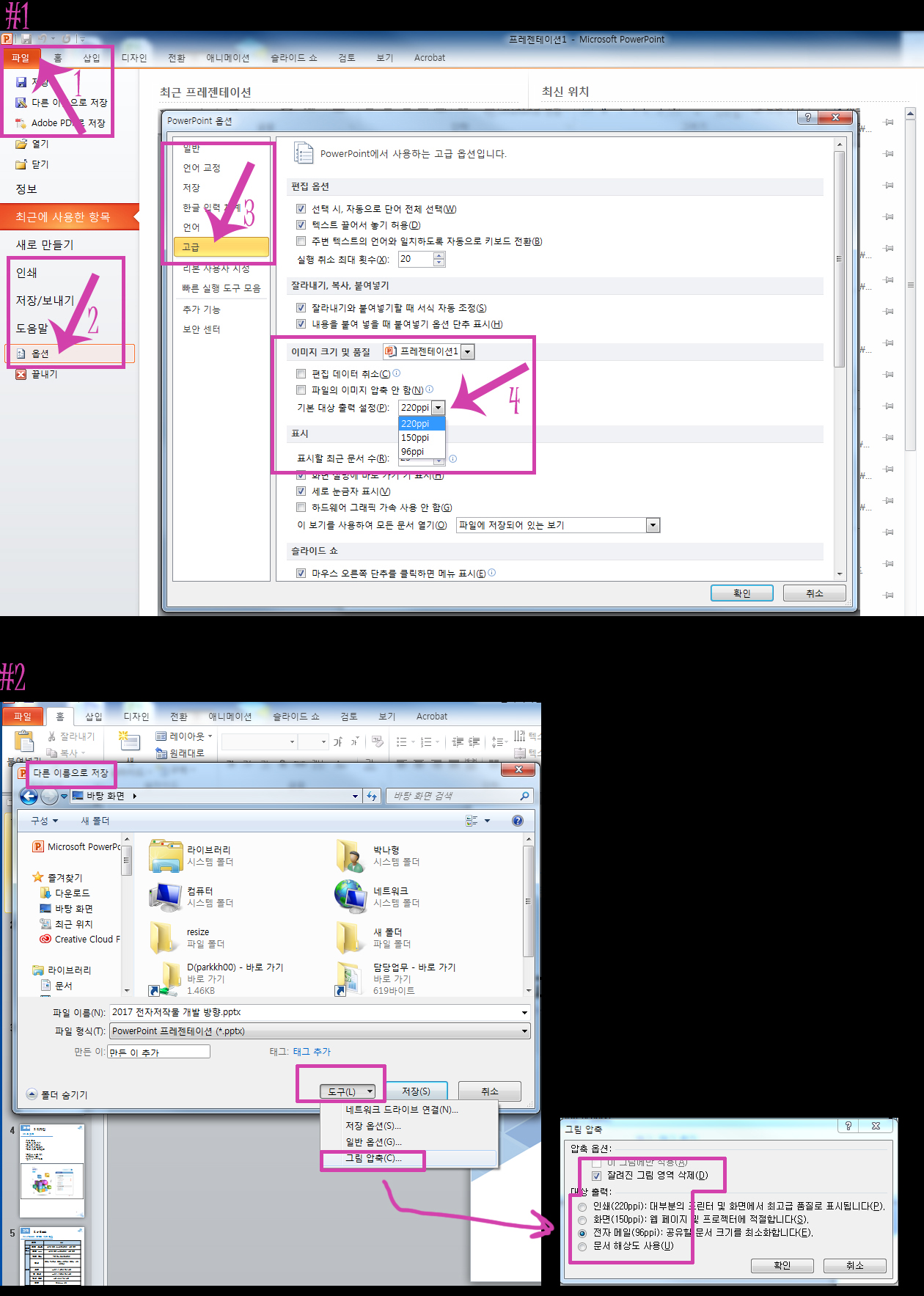The height and width of the screenshot is (1296, 924).
Task: Click the blue Help icon in Save As toolbar
Action: click(518, 821)
